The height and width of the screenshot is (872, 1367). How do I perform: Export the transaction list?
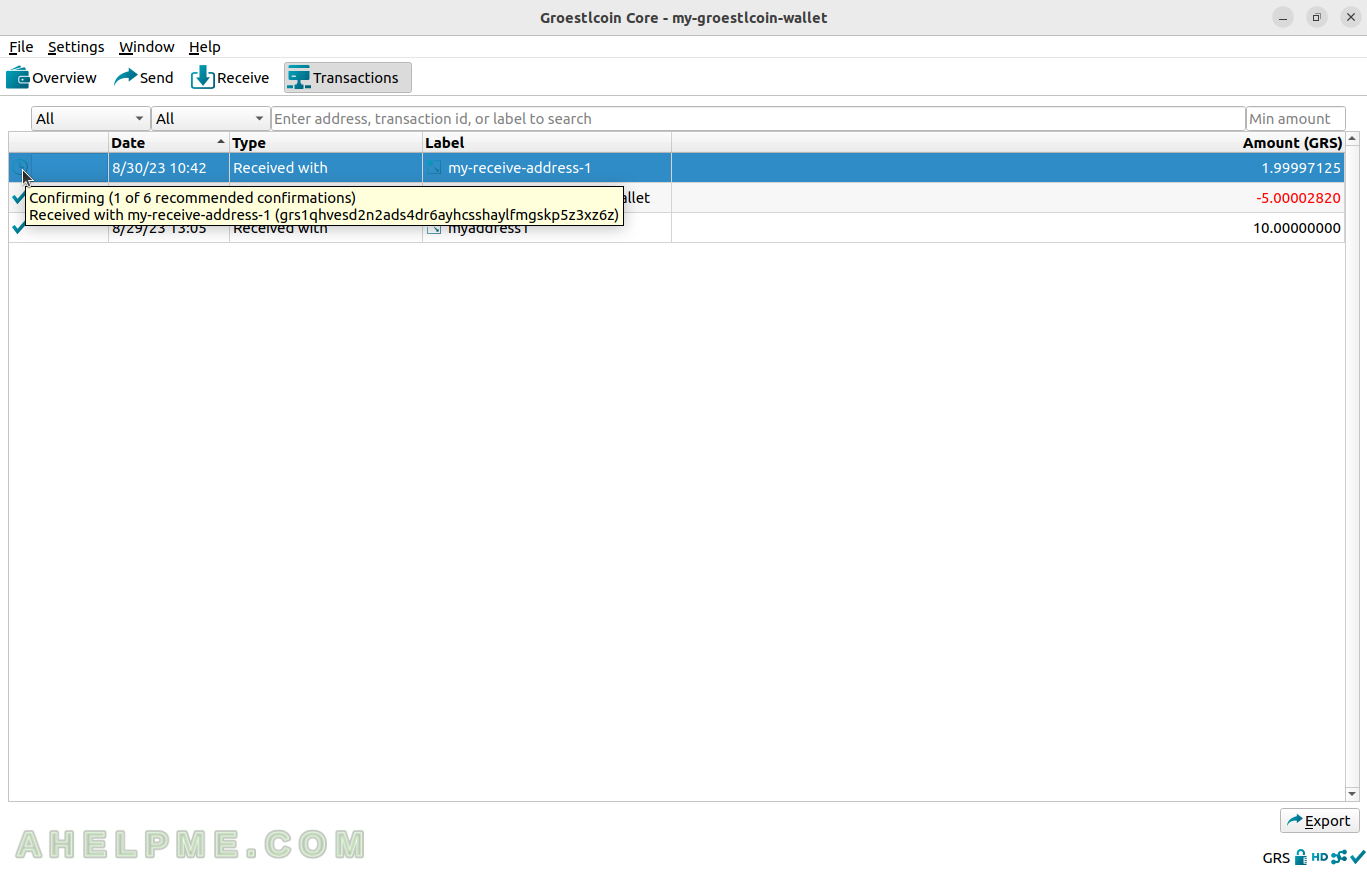tap(1319, 821)
